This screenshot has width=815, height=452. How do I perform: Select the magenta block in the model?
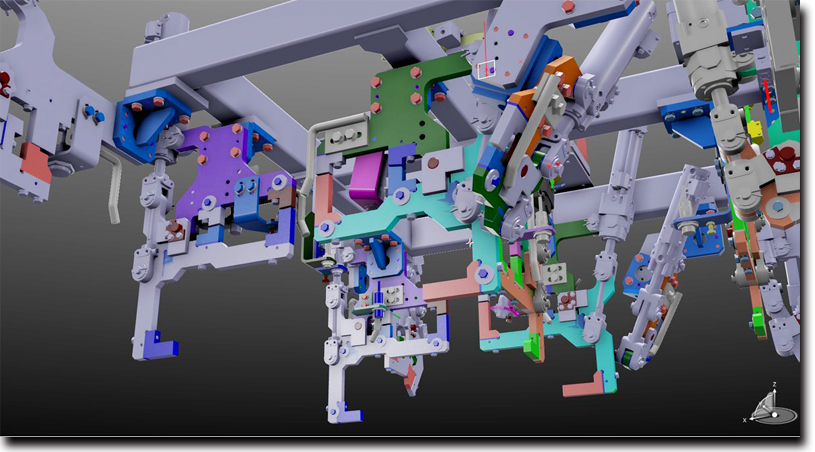367,176
